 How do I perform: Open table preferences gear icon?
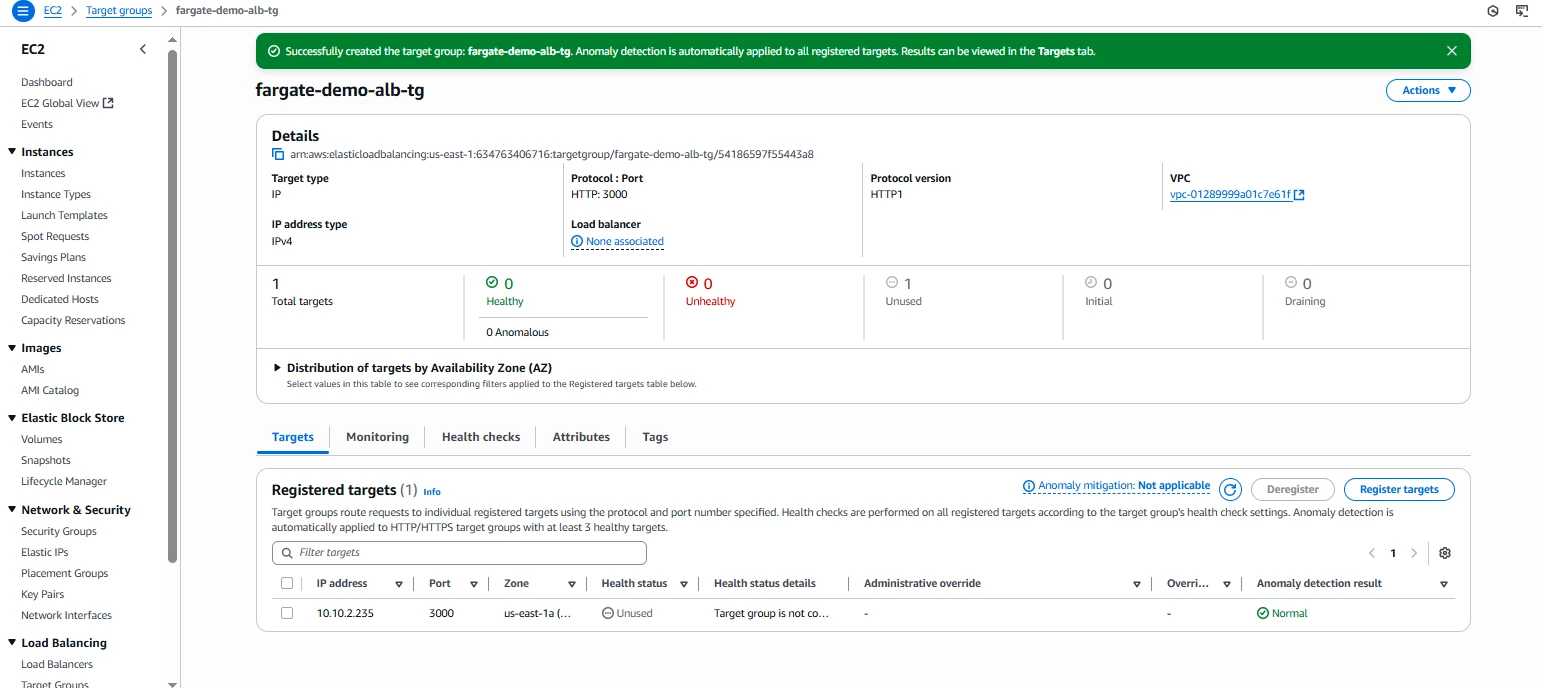(1444, 553)
